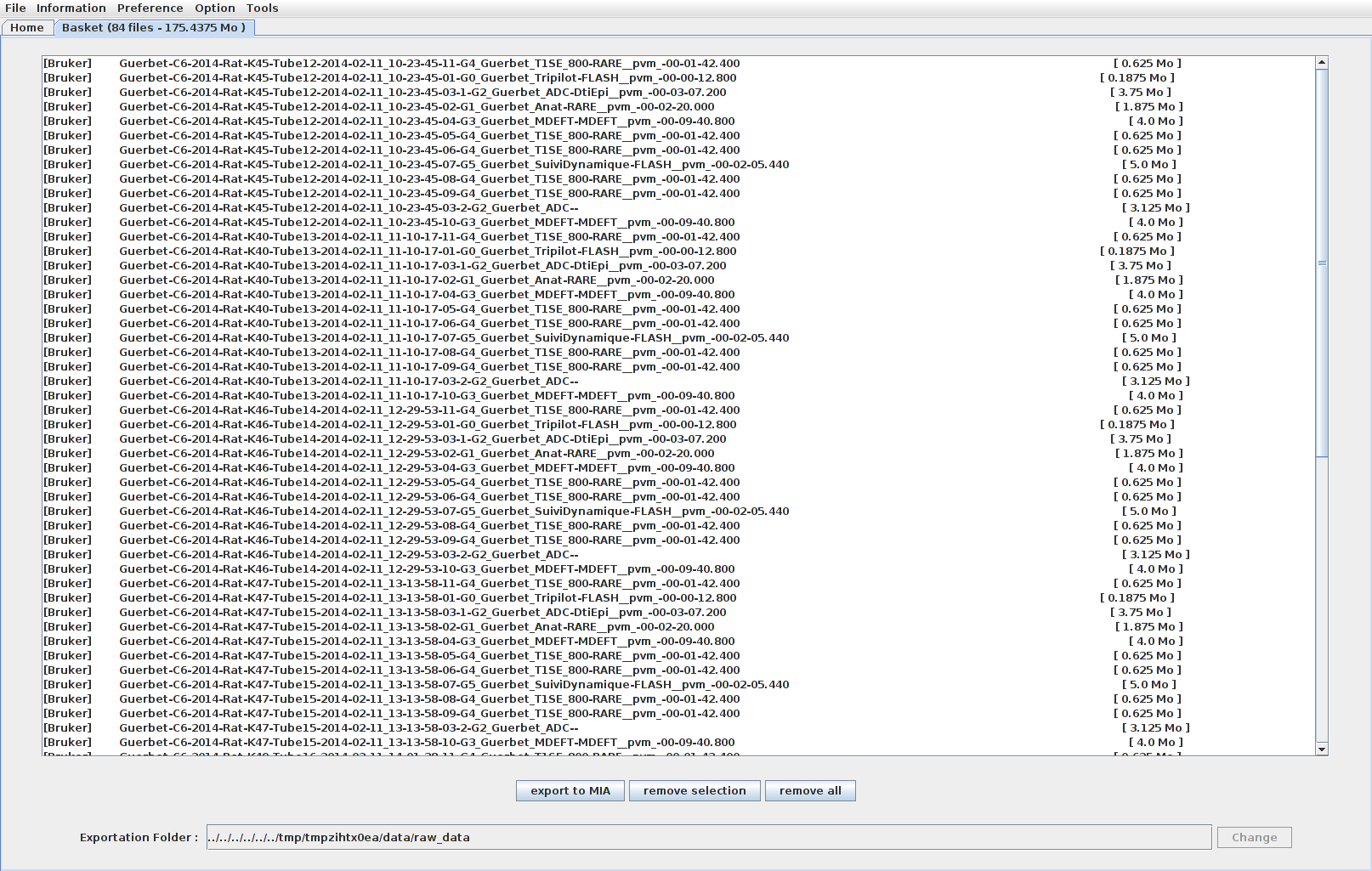
Task: Select row K46-Tube14 12-29-53-03-2-G2 Guerbet_ADC--
Action: (678, 554)
